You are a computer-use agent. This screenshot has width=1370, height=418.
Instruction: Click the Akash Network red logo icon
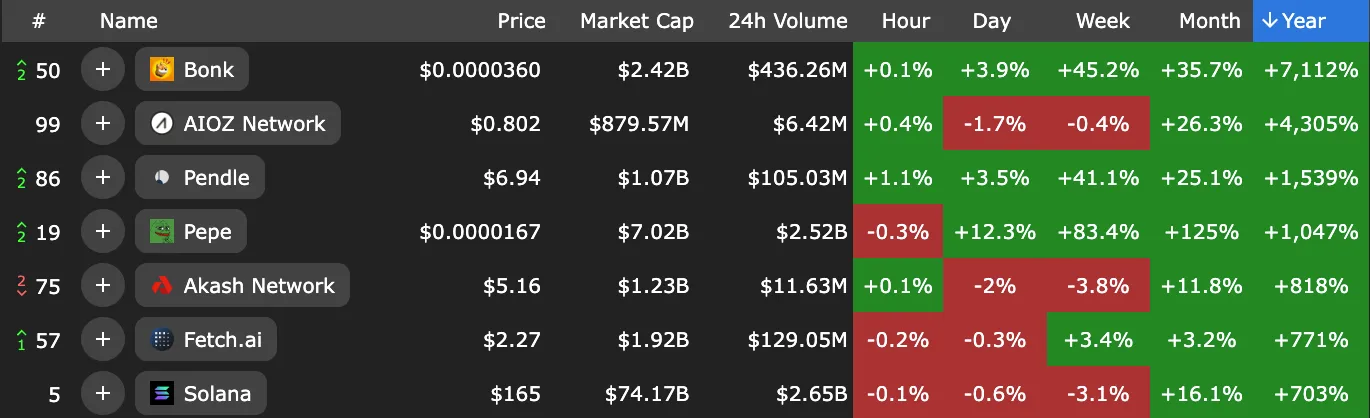pyautogui.click(x=162, y=286)
